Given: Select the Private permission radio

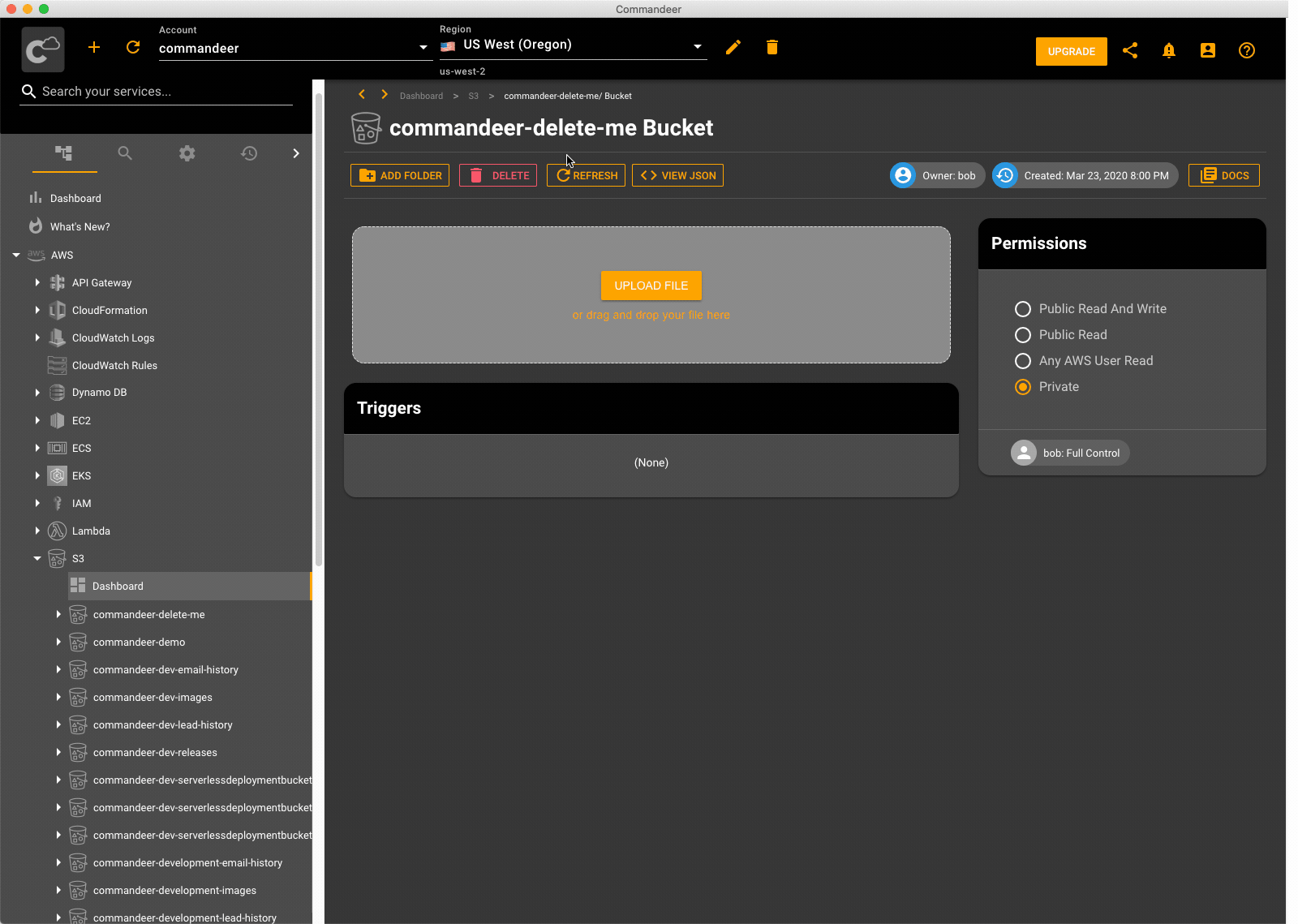Looking at the screenshot, I should pyautogui.click(x=1023, y=387).
